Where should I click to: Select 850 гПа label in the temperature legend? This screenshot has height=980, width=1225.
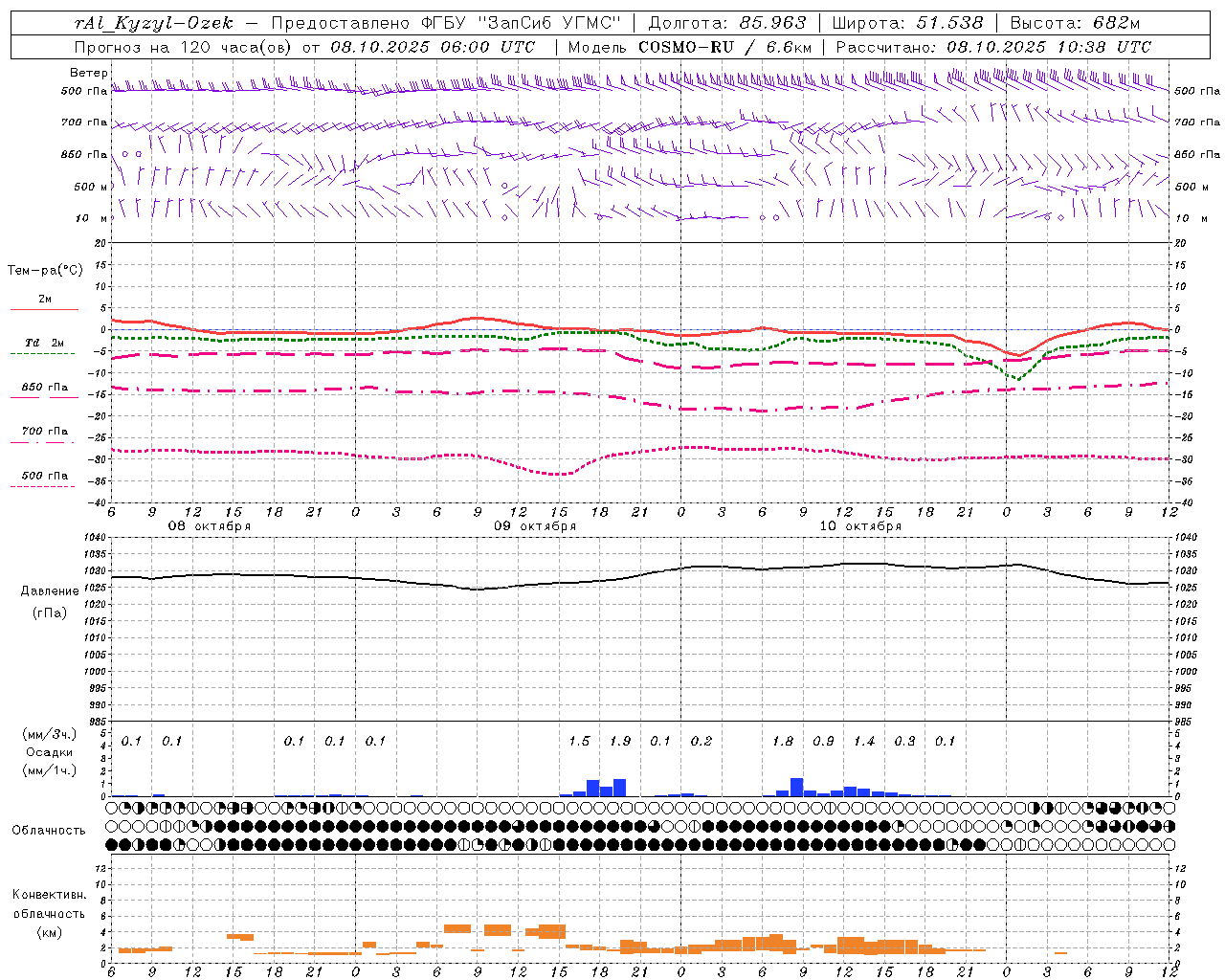pyautogui.click(x=45, y=388)
